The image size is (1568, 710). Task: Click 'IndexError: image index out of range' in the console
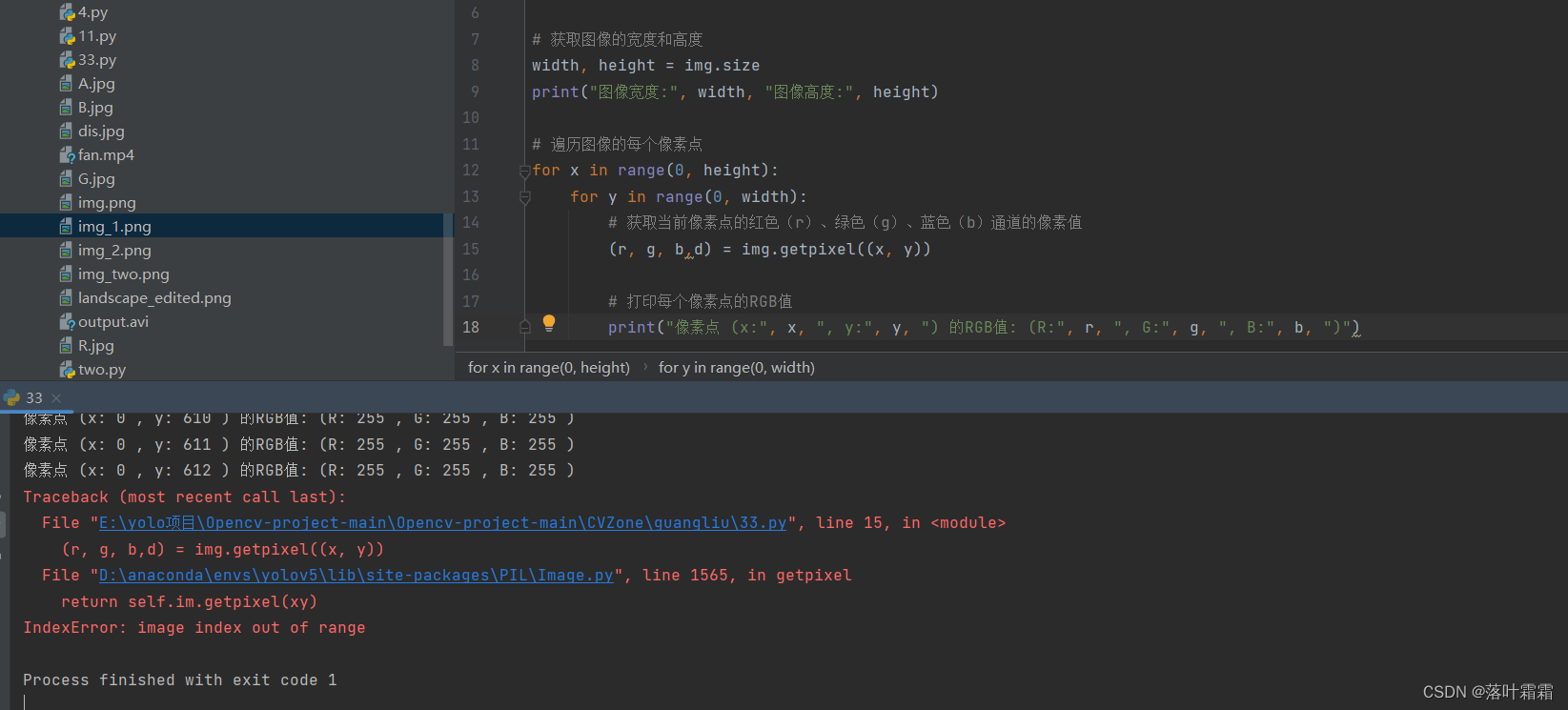[194, 628]
